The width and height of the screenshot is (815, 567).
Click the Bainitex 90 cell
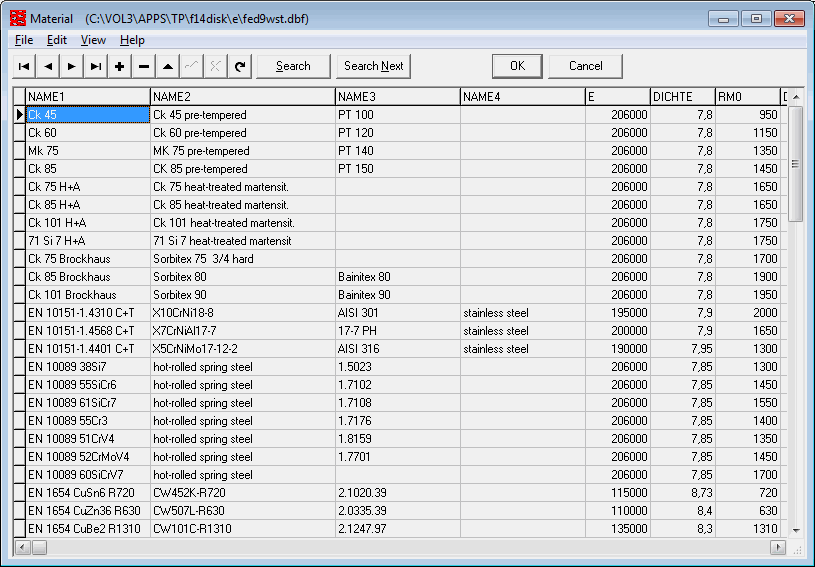(398, 295)
